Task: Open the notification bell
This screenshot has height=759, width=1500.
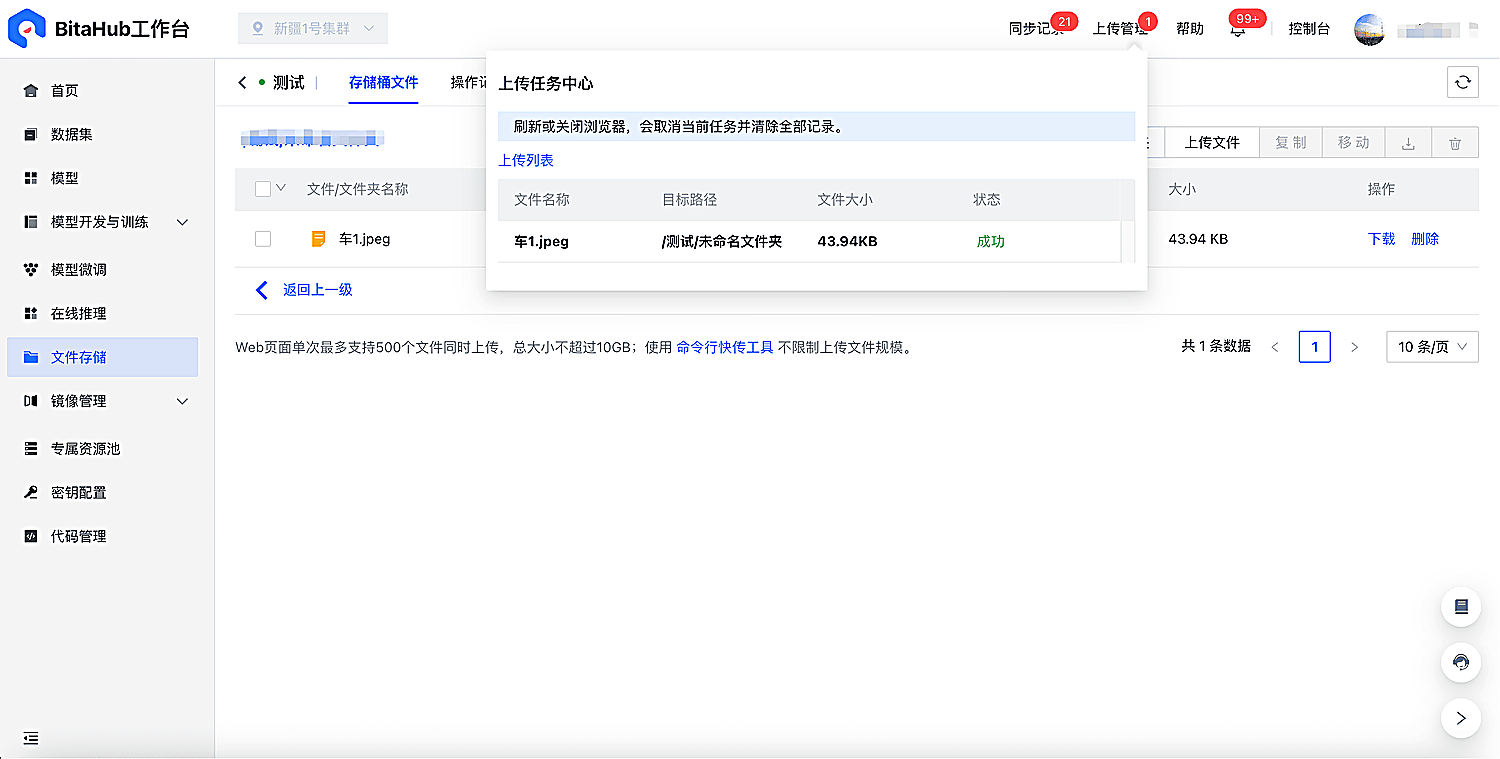Action: click(1238, 29)
